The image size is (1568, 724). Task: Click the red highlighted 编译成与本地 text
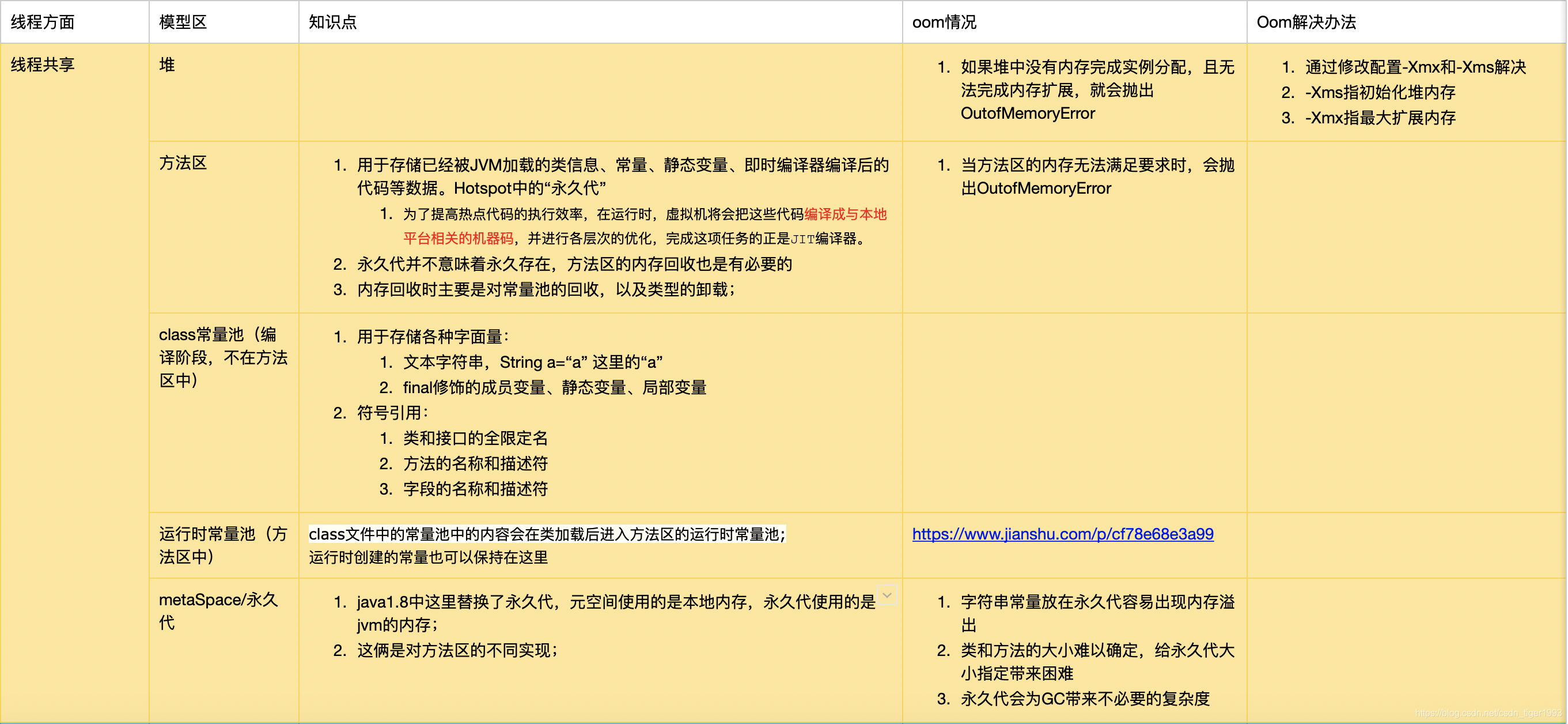coord(845,214)
